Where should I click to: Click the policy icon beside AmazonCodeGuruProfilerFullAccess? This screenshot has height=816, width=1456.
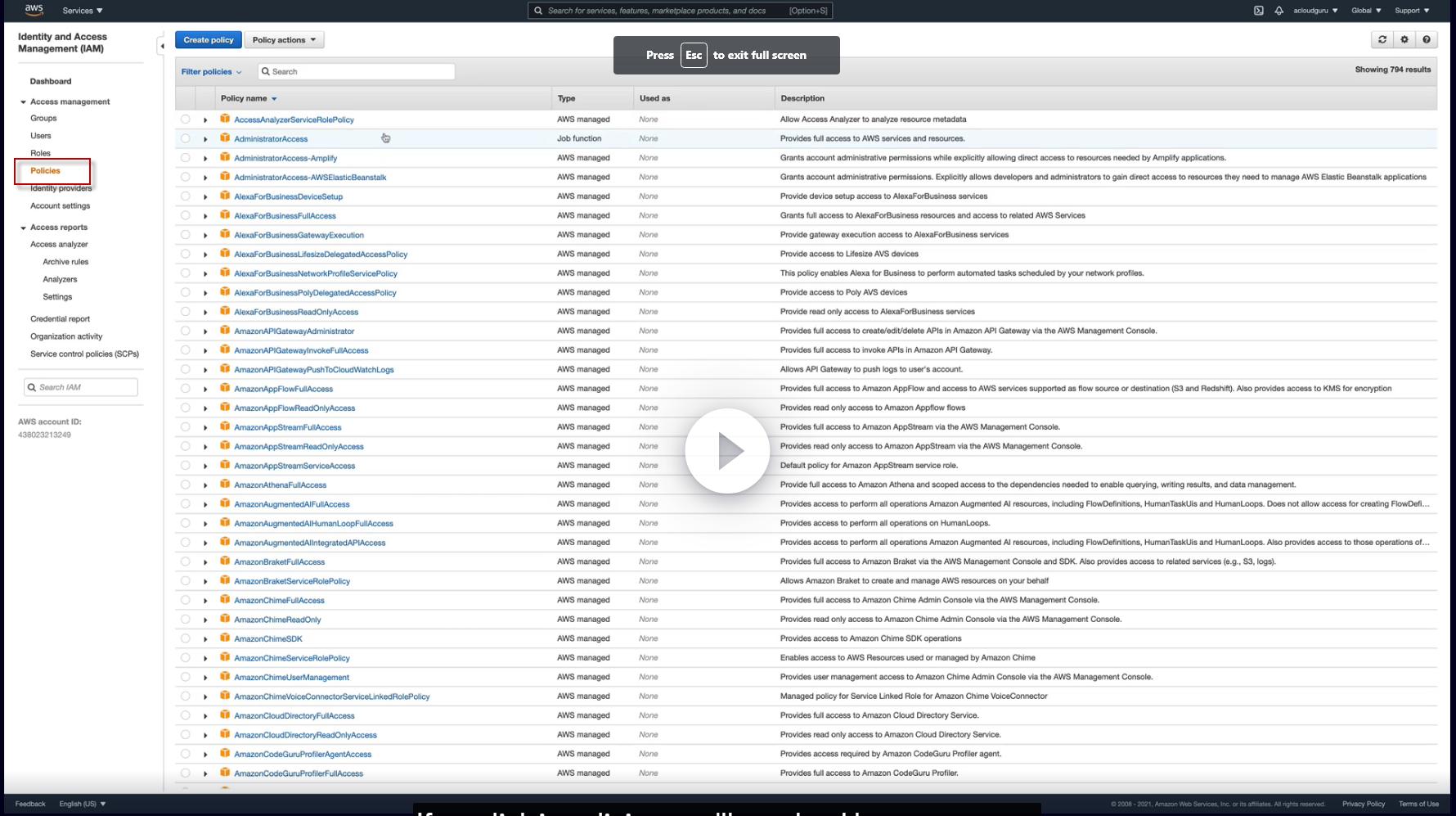click(225, 773)
